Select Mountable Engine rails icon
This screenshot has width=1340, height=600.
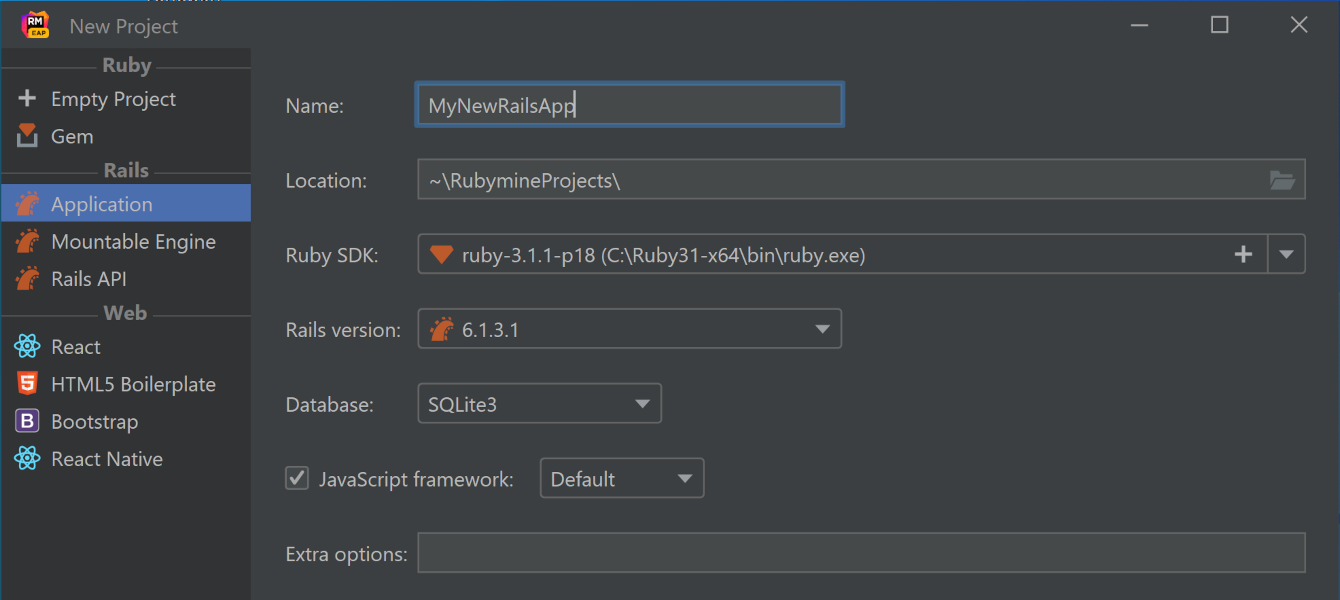[27, 242]
